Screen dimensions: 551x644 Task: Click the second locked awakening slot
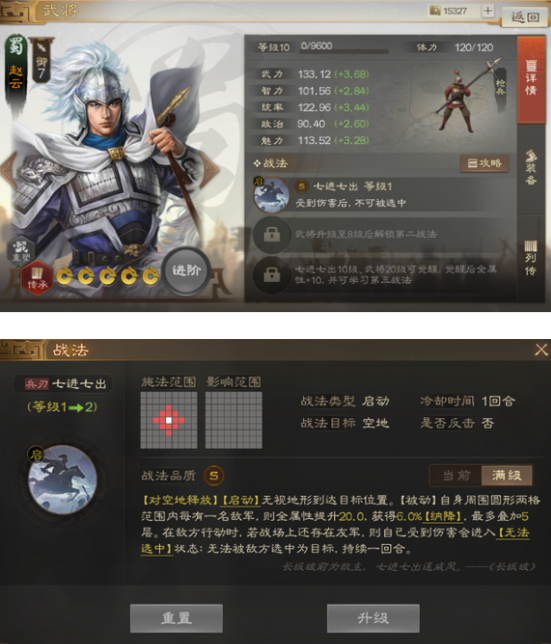click(x=271, y=275)
